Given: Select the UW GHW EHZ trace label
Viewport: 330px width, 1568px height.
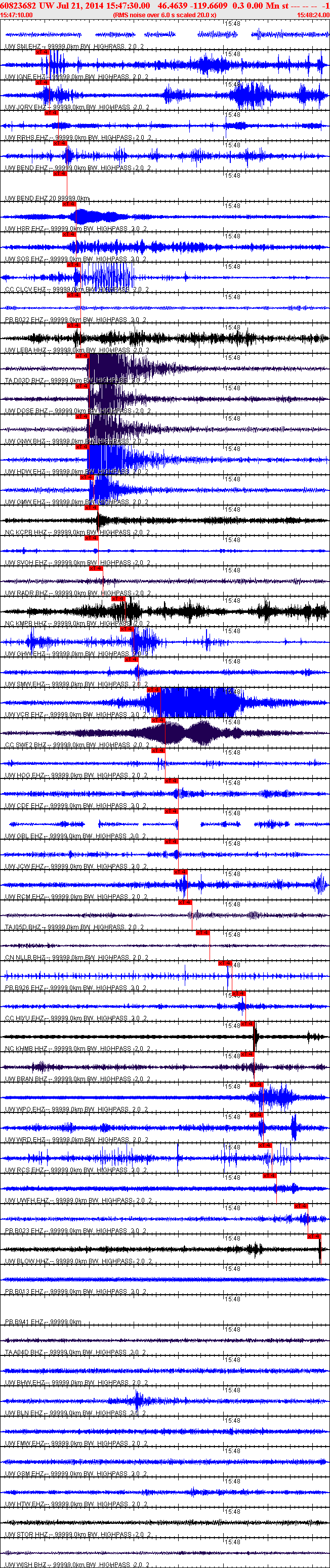Looking at the screenshot, I should (77, 655).
